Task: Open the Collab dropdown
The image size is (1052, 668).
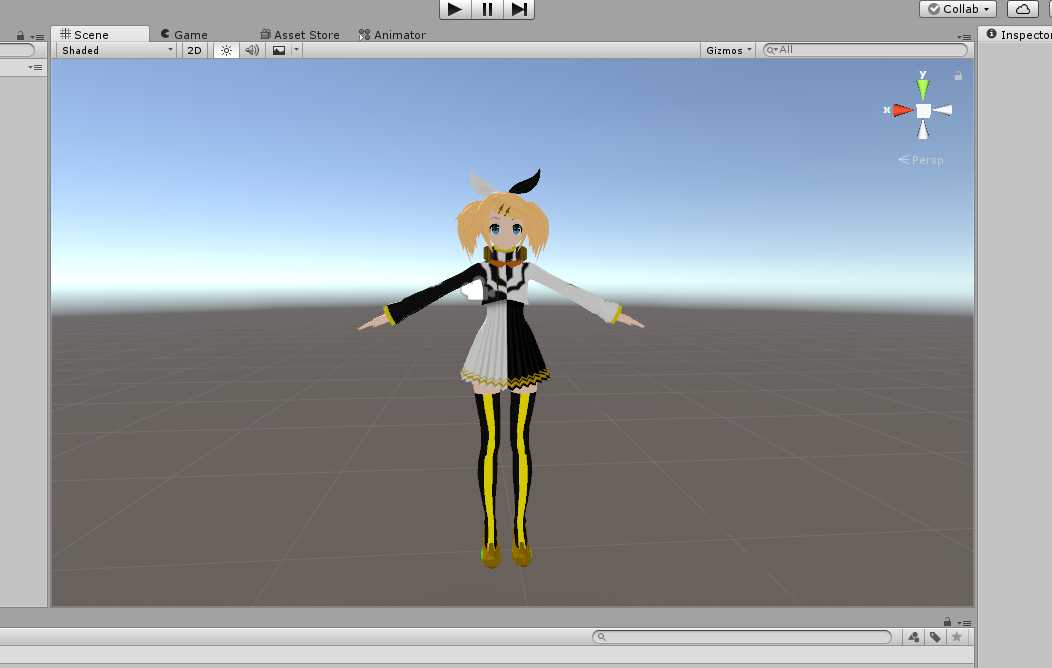Action: click(x=958, y=9)
